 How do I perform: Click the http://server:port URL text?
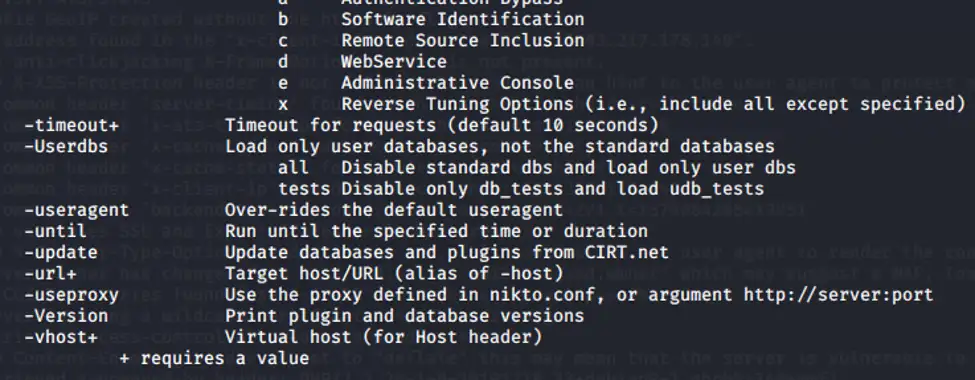838,294
